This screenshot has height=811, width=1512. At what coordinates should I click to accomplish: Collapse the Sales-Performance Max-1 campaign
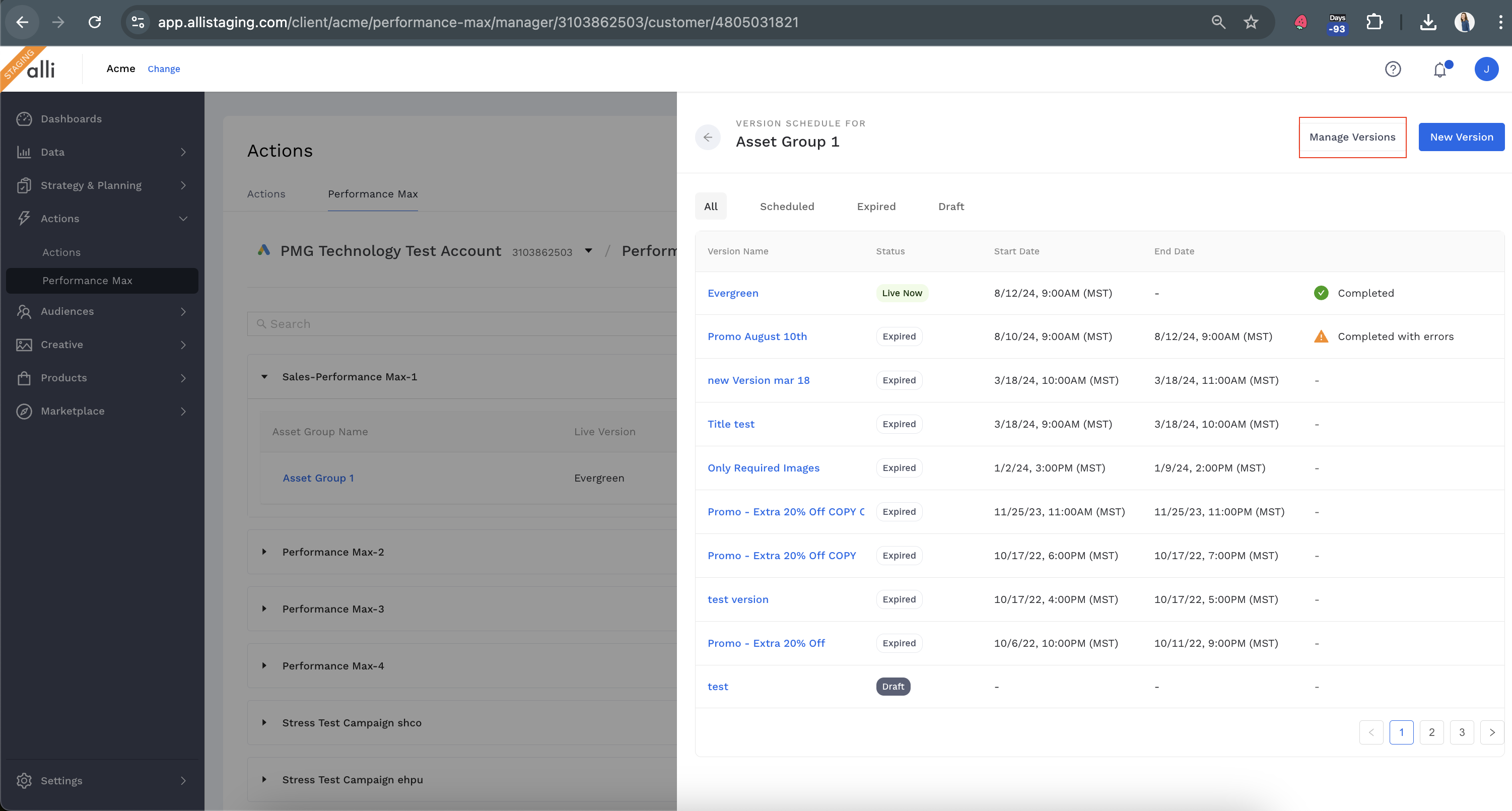(264, 377)
